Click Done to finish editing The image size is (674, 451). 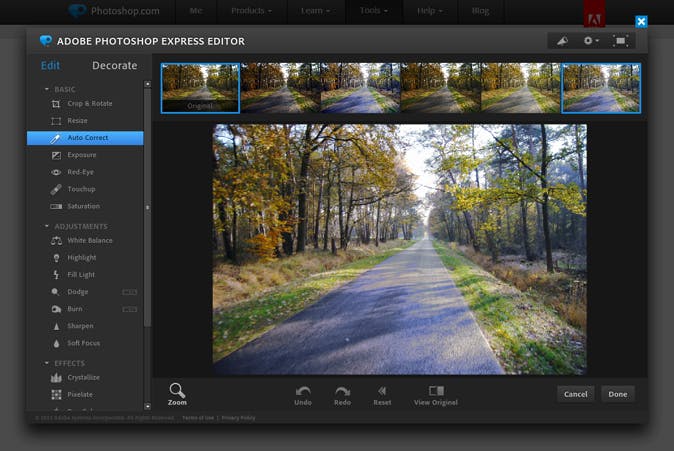click(x=618, y=394)
